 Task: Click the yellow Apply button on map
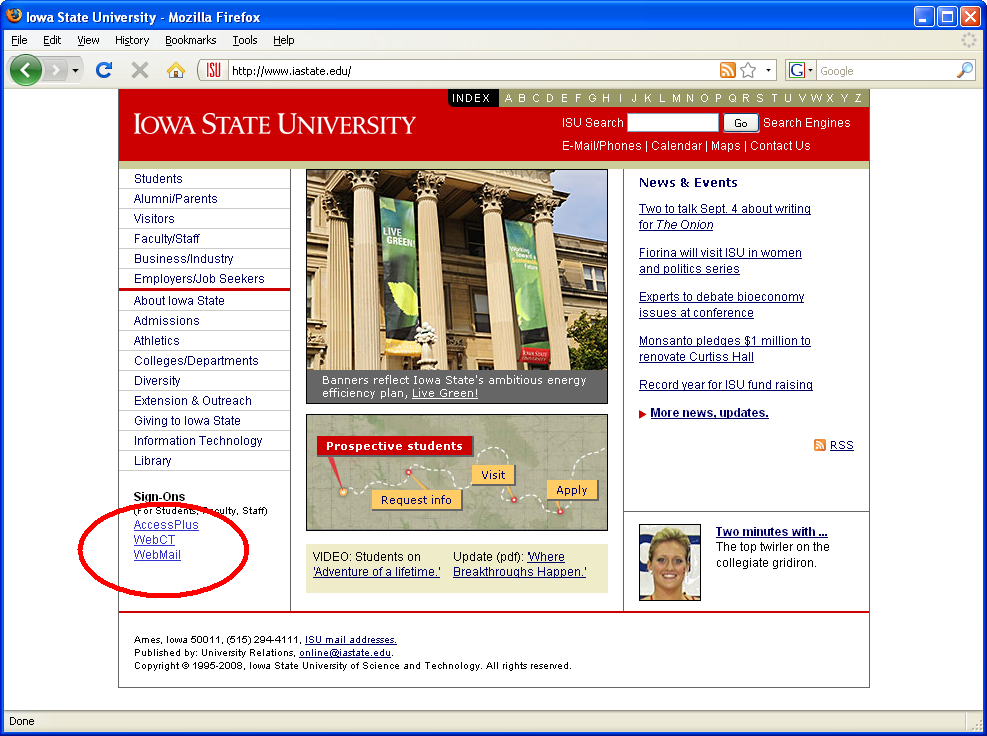(572, 490)
